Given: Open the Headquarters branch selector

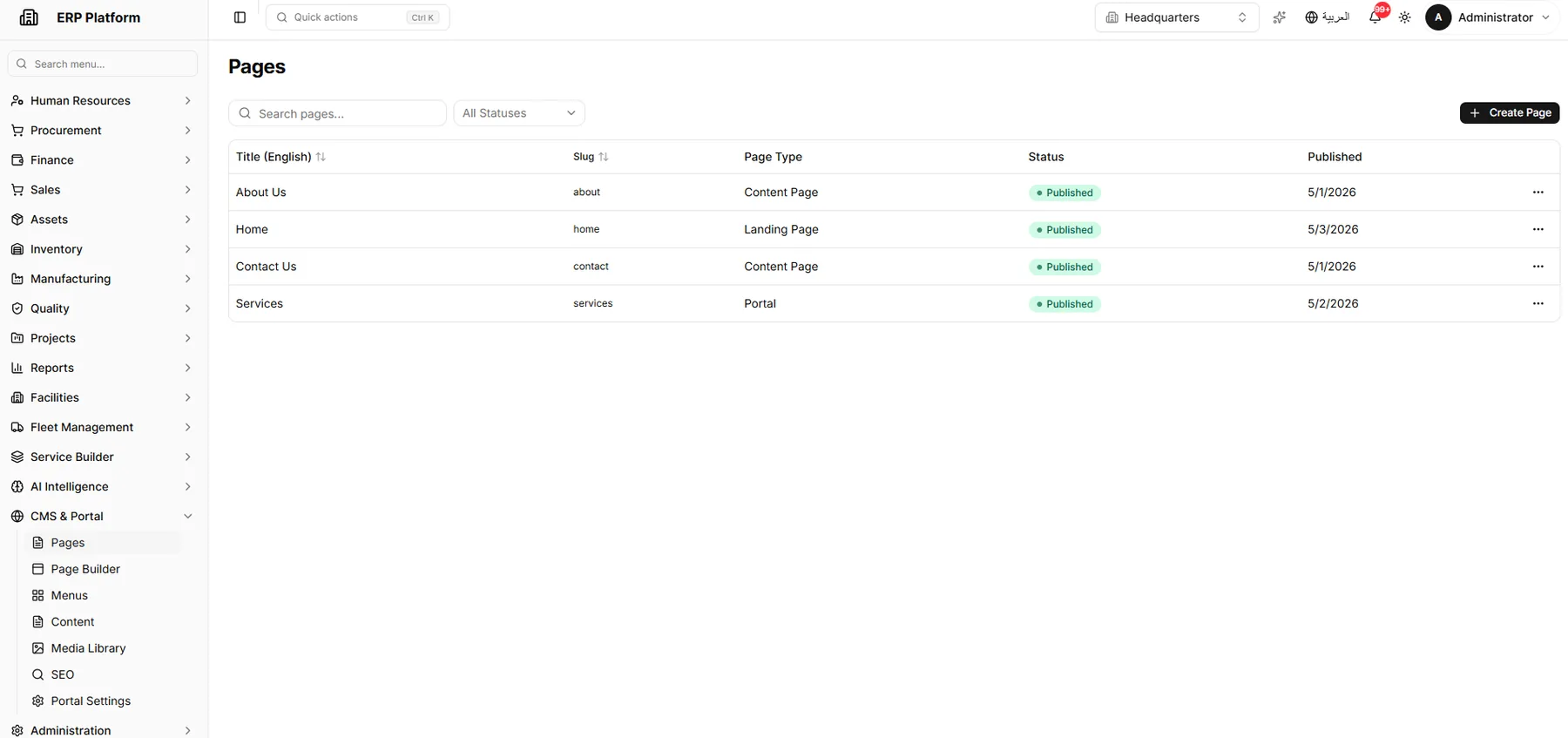Looking at the screenshot, I should click(x=1177, y=17).
